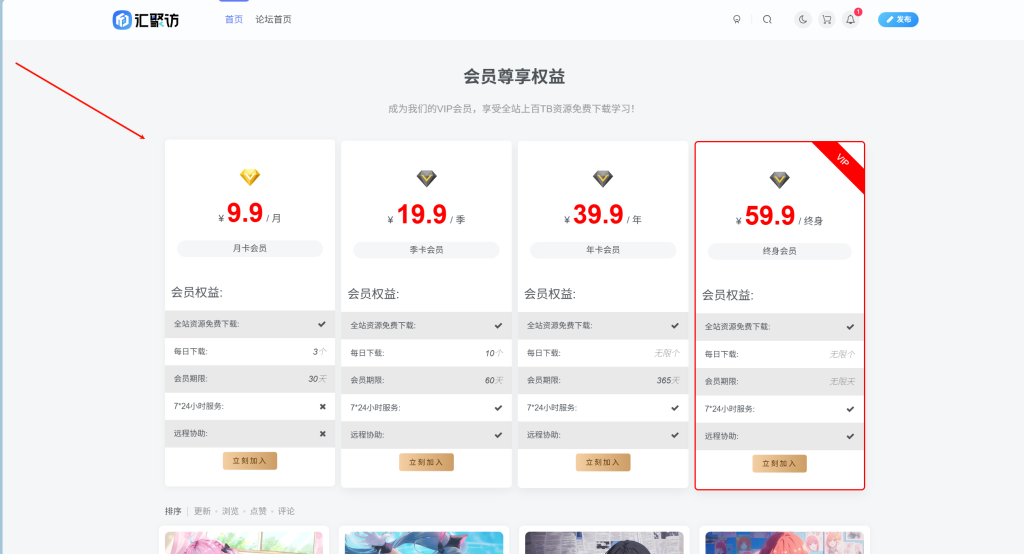Open the search magnifier icon
Screen dimensions: 1024x554
(x=767, y=20)
